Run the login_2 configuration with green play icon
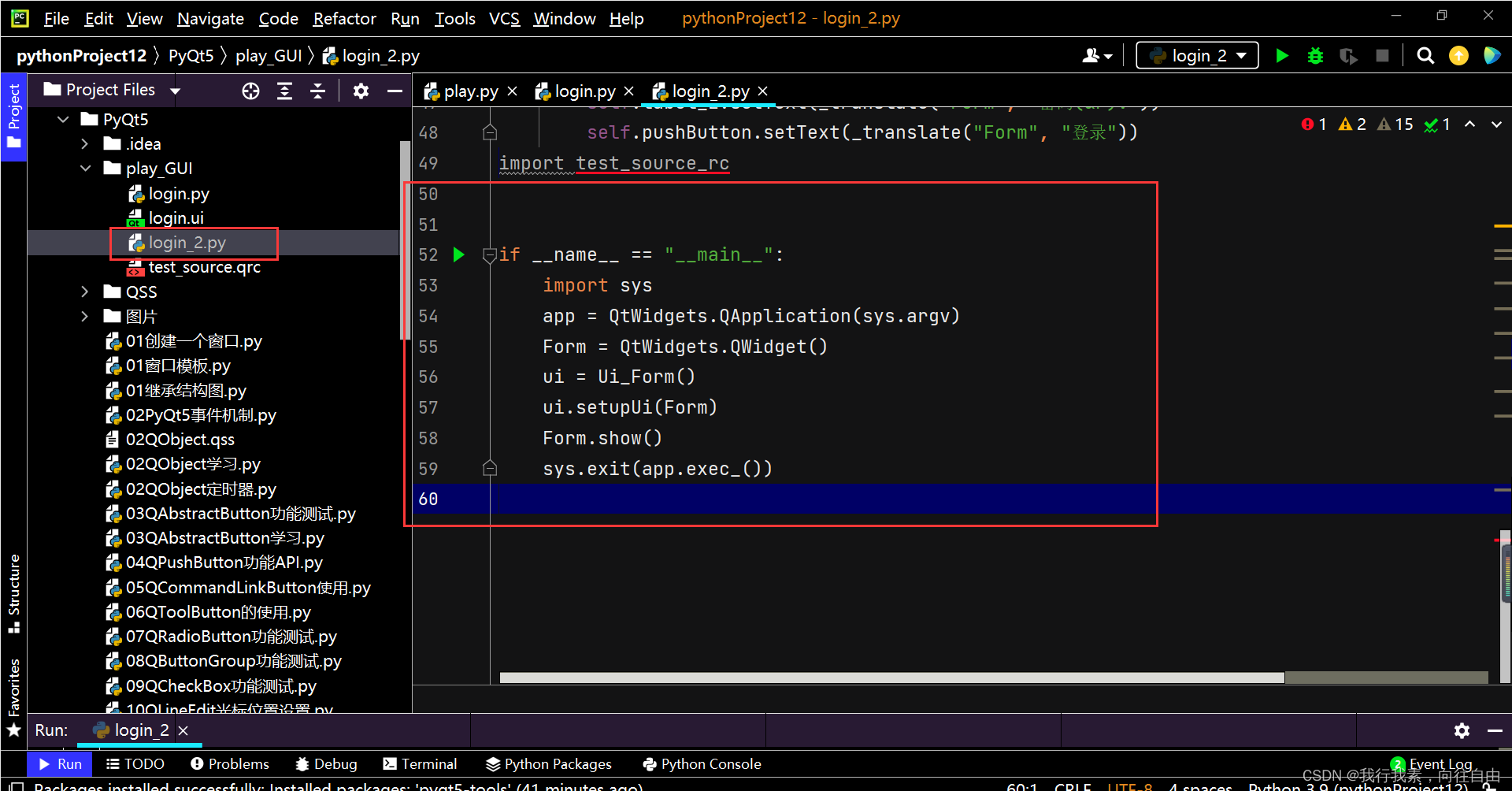Viewport: 1512px width, 791px height. tap(1281, 55)
